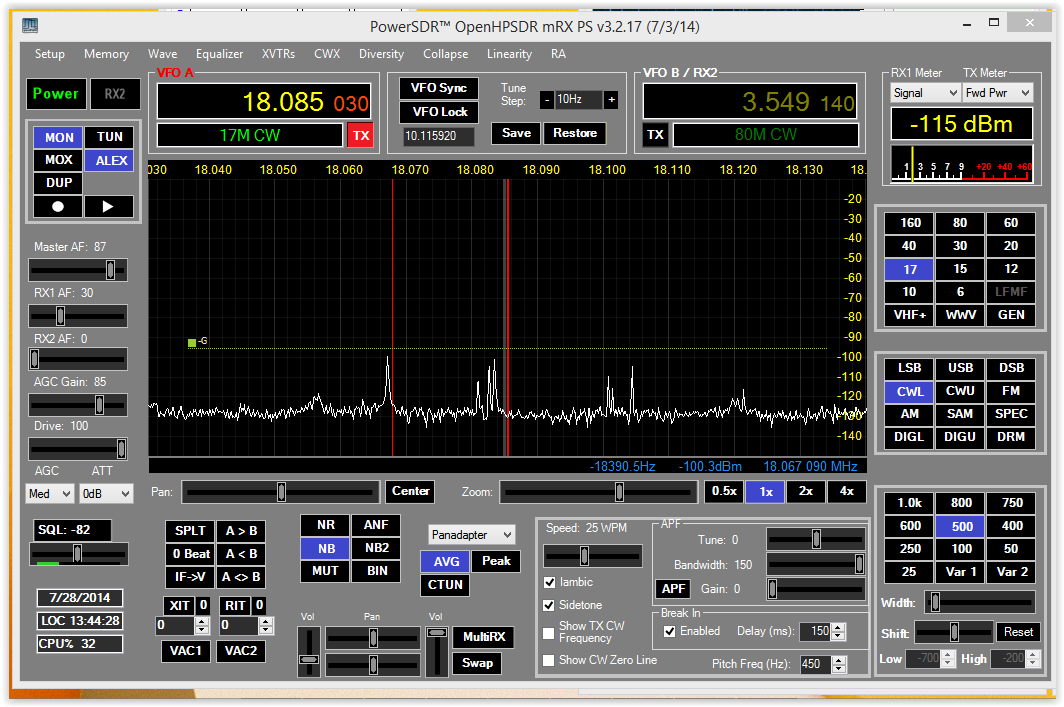Toggle the Power button

[56, 94]
